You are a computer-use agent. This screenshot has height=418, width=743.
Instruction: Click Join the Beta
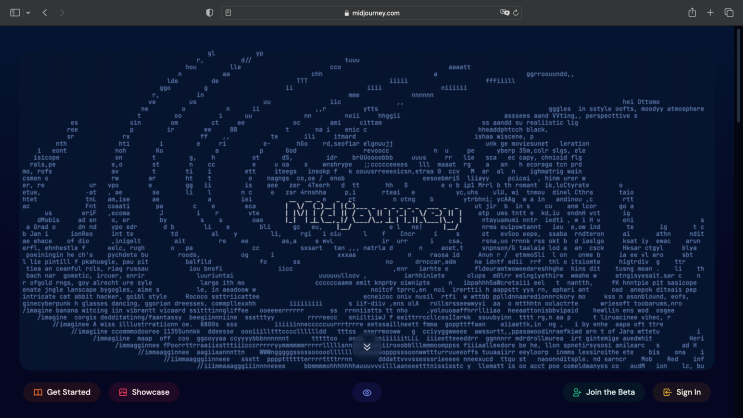click(x=604, y=392)
